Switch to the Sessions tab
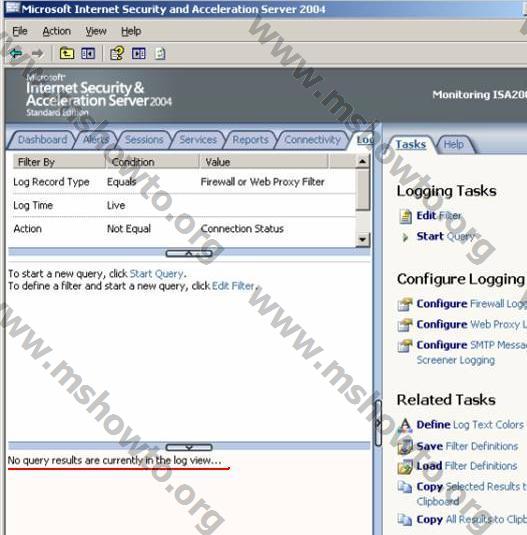The width and height of the screenshot is (527, 535). point(144,140)
